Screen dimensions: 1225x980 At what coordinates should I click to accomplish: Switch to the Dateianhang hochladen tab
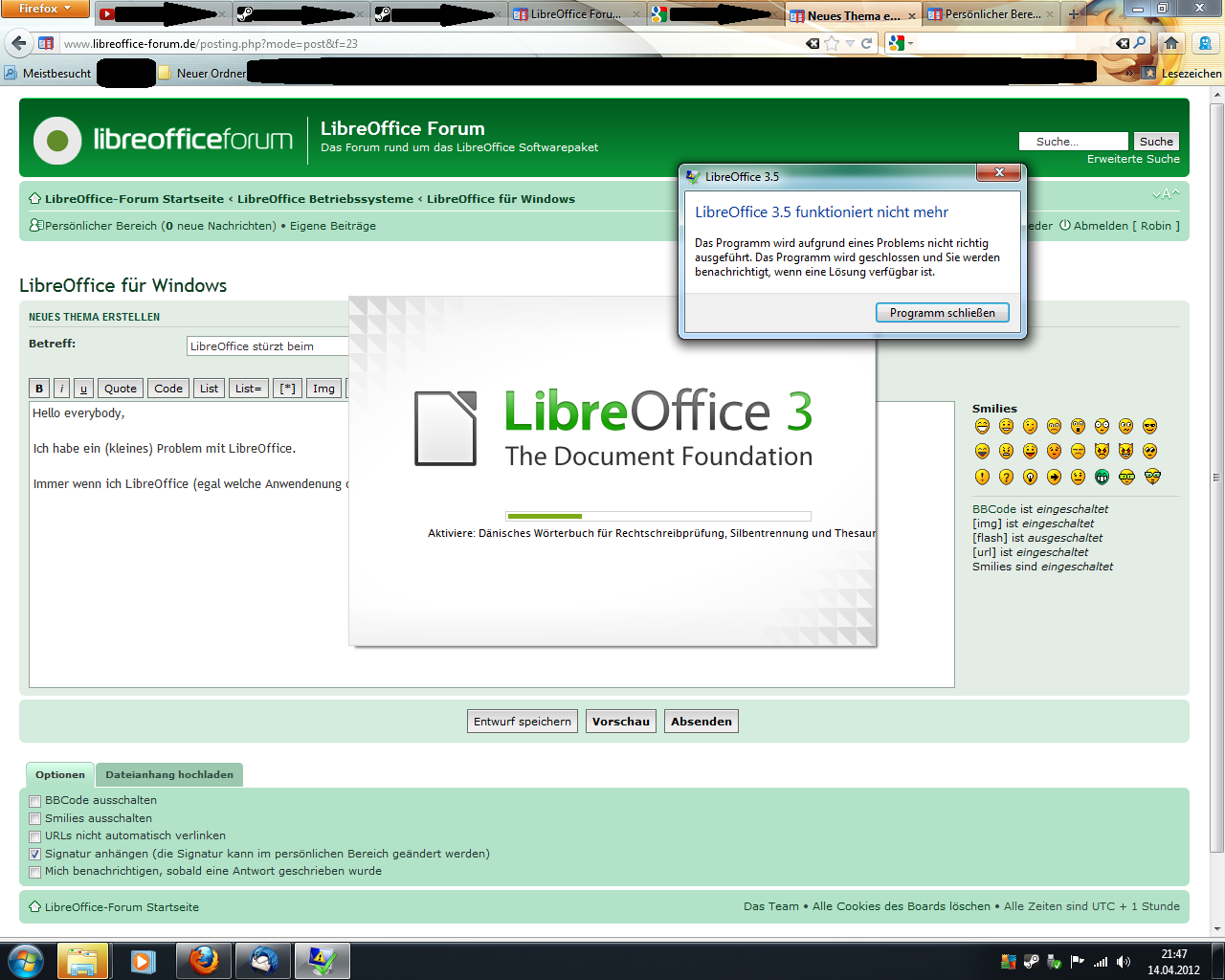[x=169, y=774]
